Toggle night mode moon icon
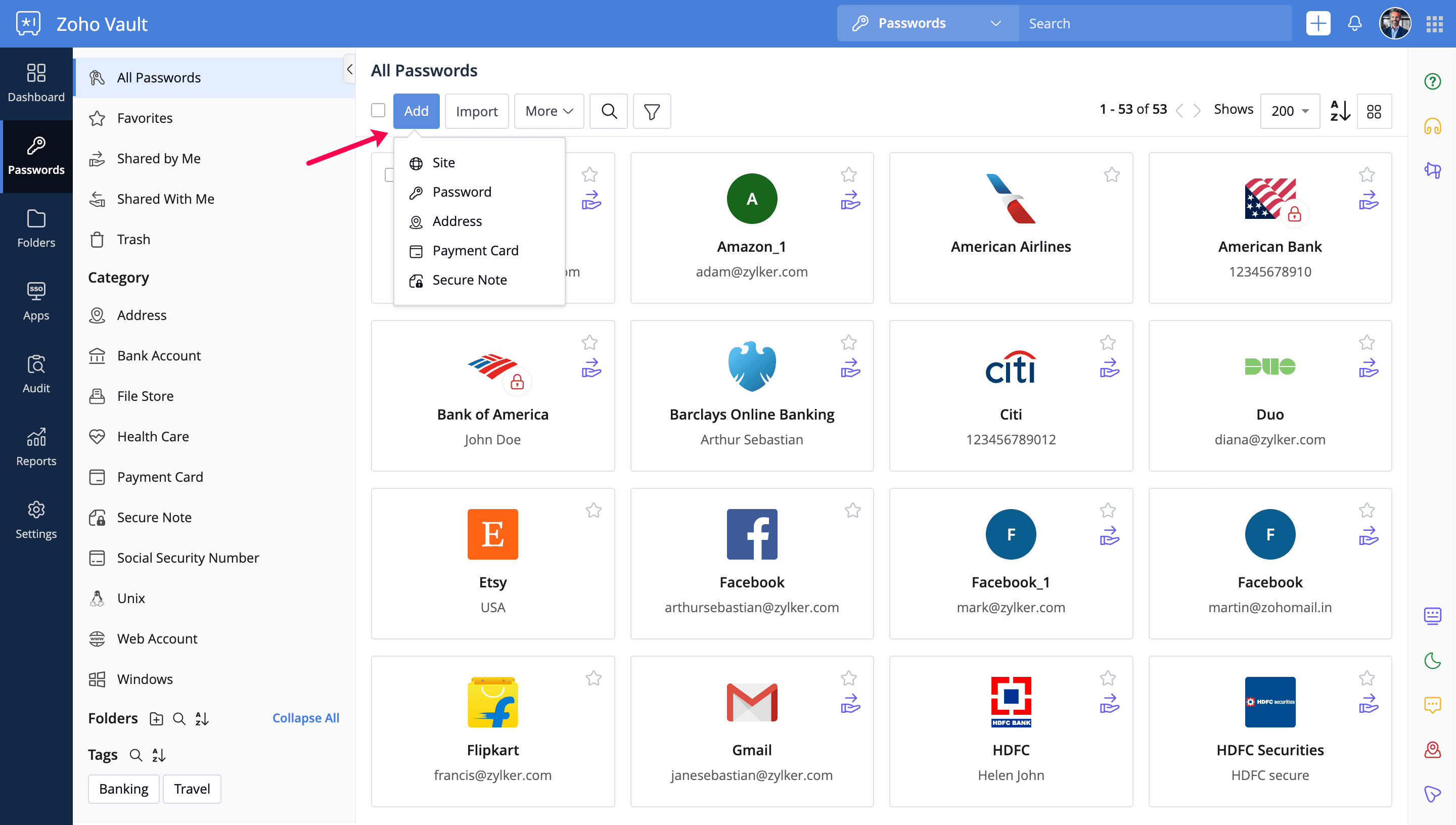 [1433, 660]
